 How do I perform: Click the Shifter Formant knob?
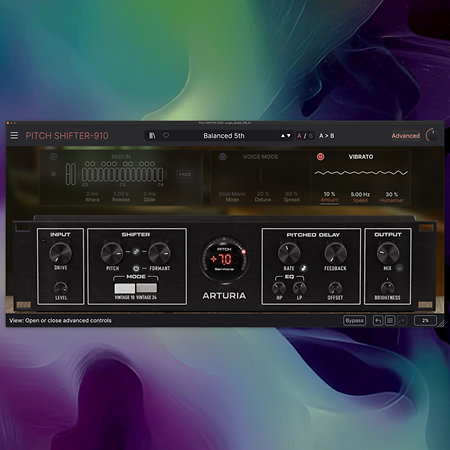click(x=159, y=253)
